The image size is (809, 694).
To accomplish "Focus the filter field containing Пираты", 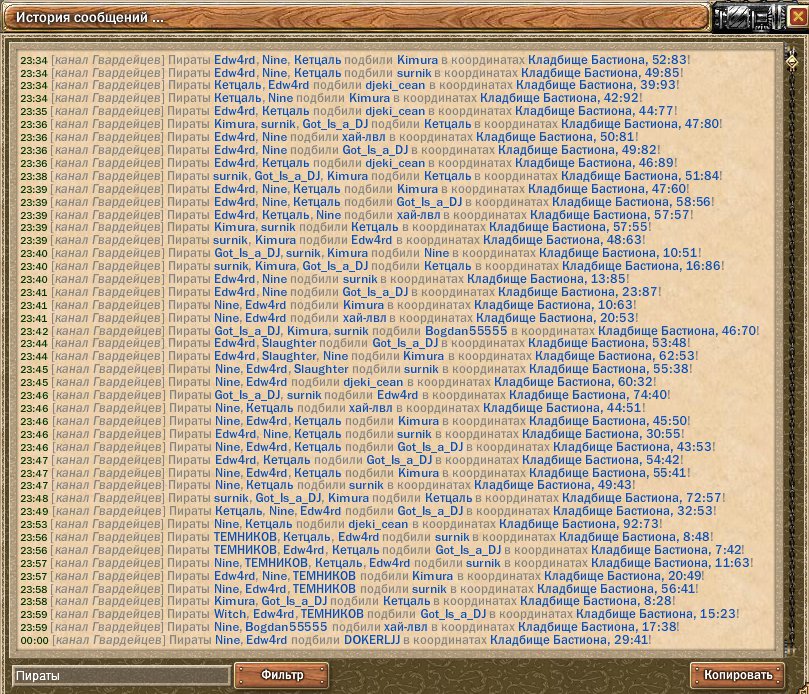I will (x=120, y=676).
